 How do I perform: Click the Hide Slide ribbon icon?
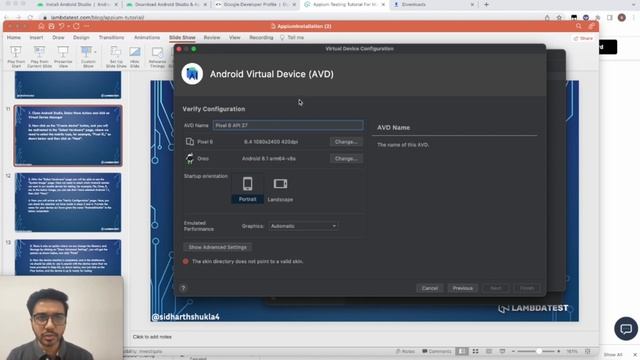click(x=135, y=57)
